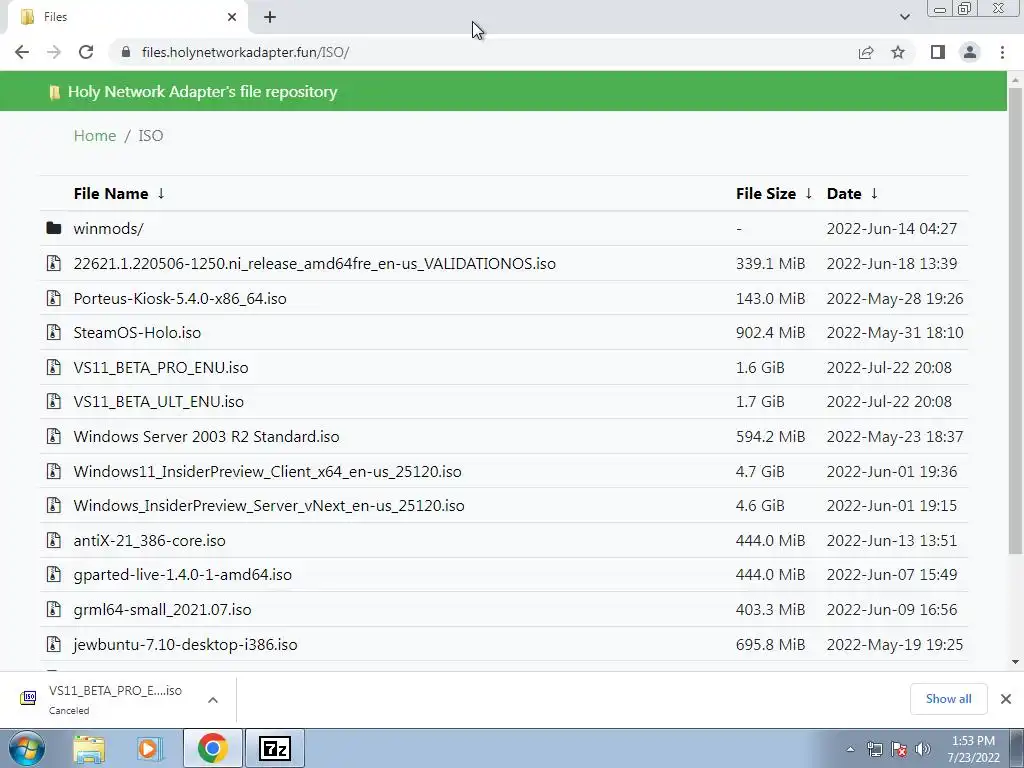Open Holy Network Adapter's file repository title
The height and width of the screenshot is (768, 1024).
(202, 91)
